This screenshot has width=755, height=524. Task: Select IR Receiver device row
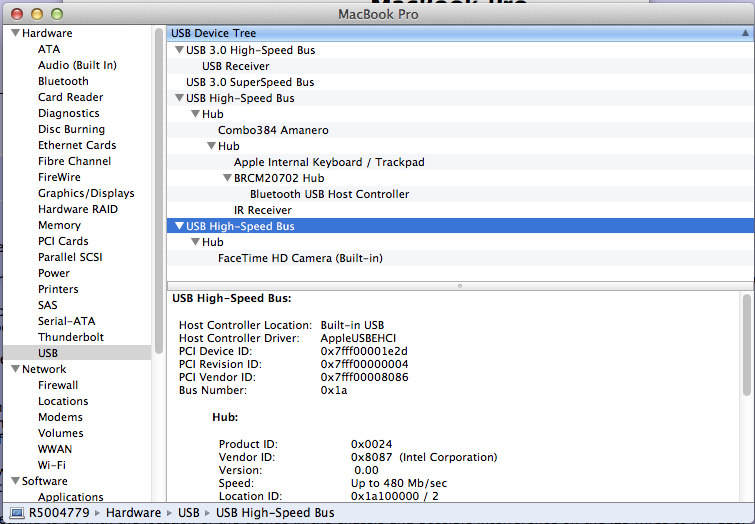point(460,210)
